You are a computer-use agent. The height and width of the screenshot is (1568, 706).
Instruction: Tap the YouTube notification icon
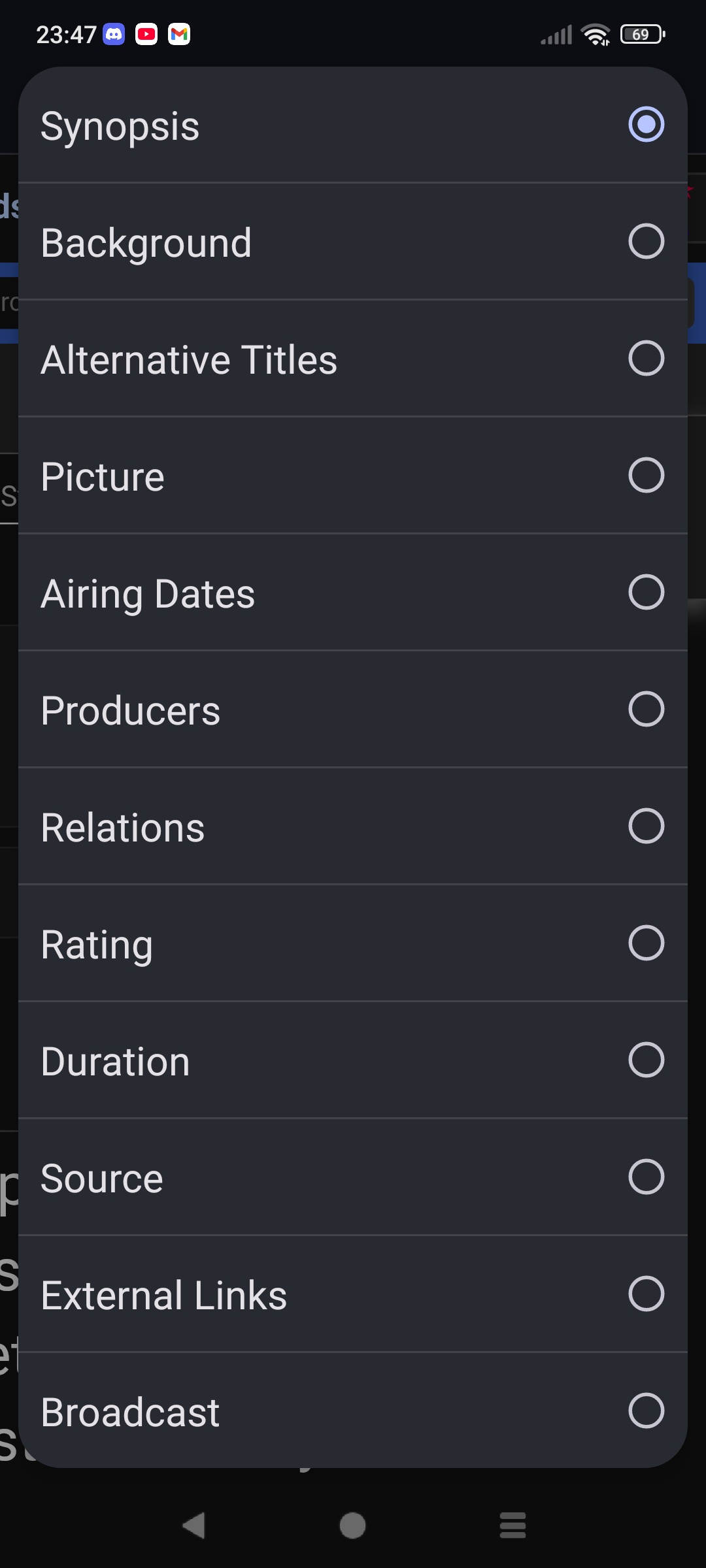point(146,34)
